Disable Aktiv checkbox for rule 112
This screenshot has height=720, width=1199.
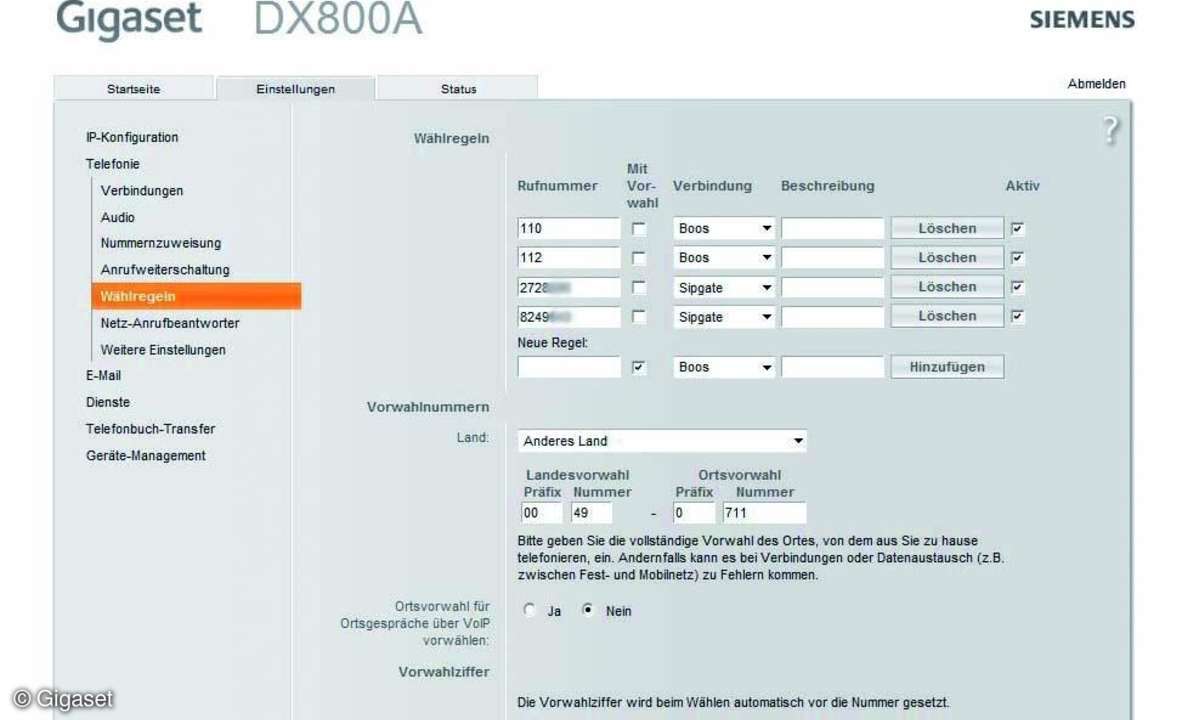[x=1017, y=258]
